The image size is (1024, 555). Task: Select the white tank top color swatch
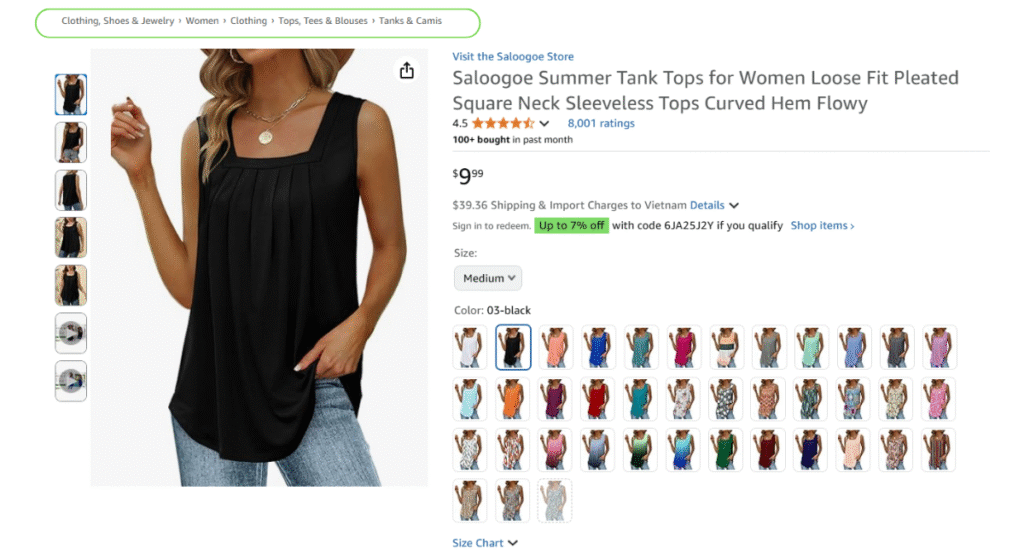point(470,347)
